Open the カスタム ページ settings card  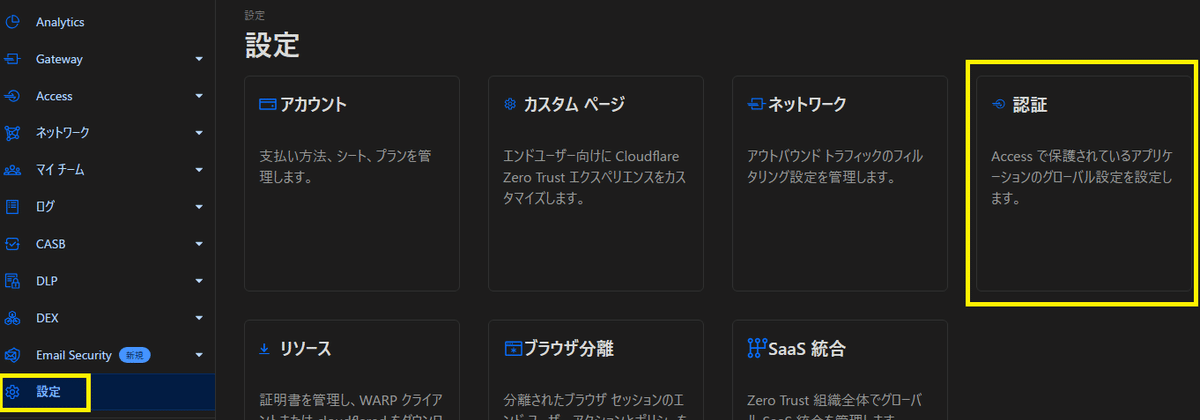pyautogui.click(x=595, y=183)
